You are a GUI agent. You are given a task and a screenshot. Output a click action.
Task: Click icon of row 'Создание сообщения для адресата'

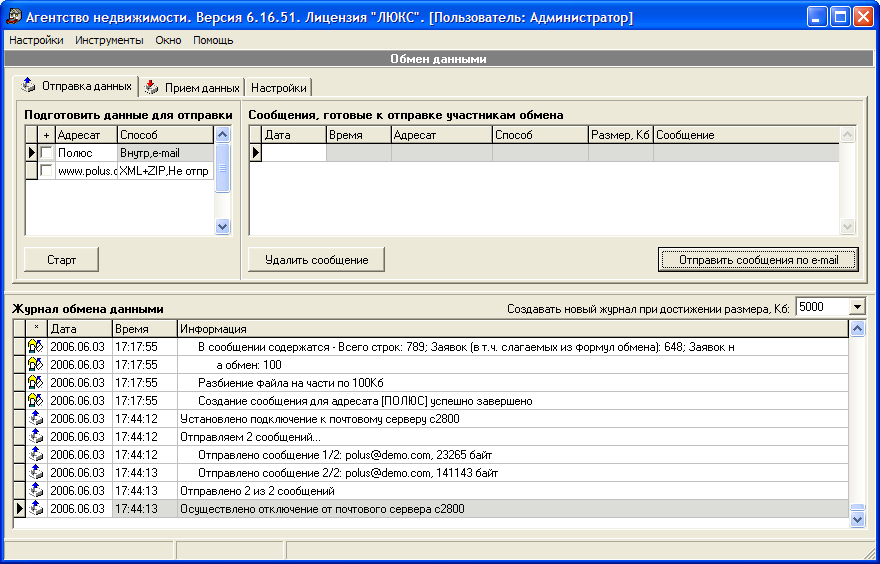36,401
